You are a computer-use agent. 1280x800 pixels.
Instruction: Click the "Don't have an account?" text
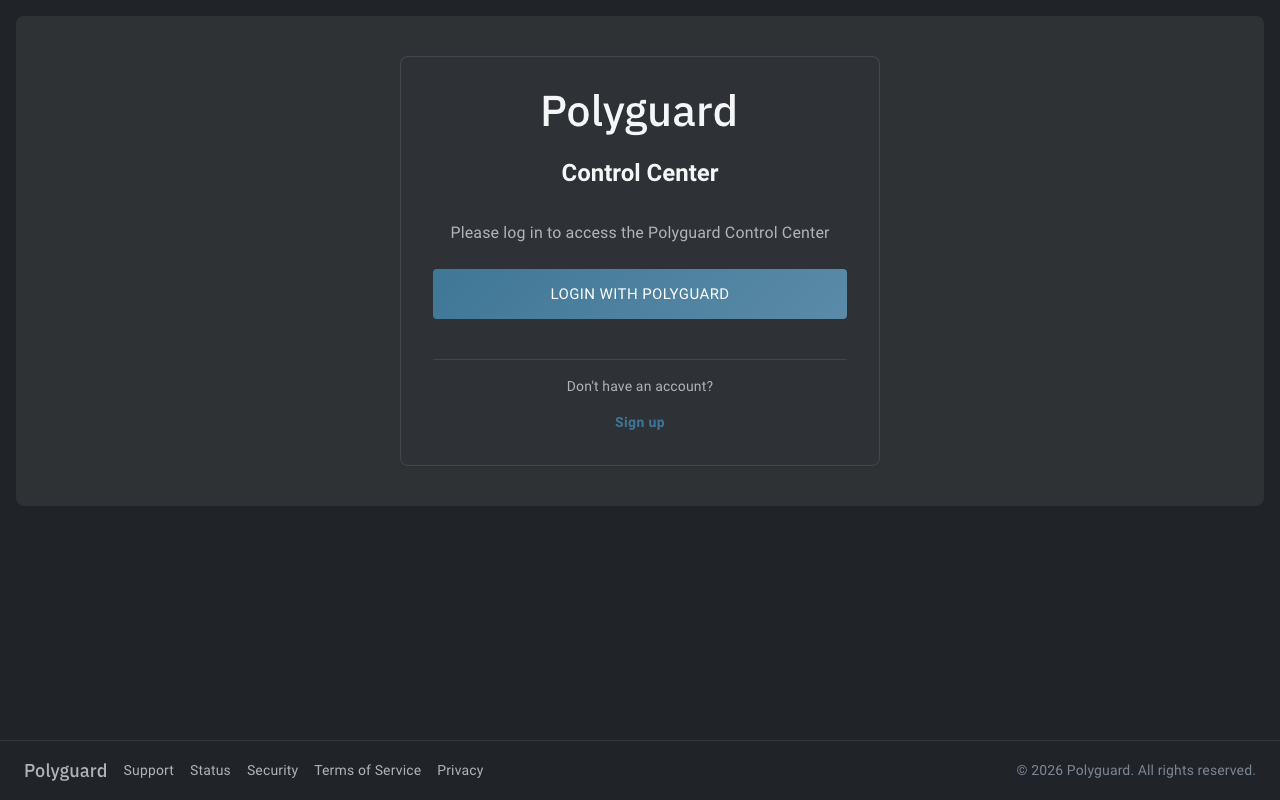click(x=639, y=386)
